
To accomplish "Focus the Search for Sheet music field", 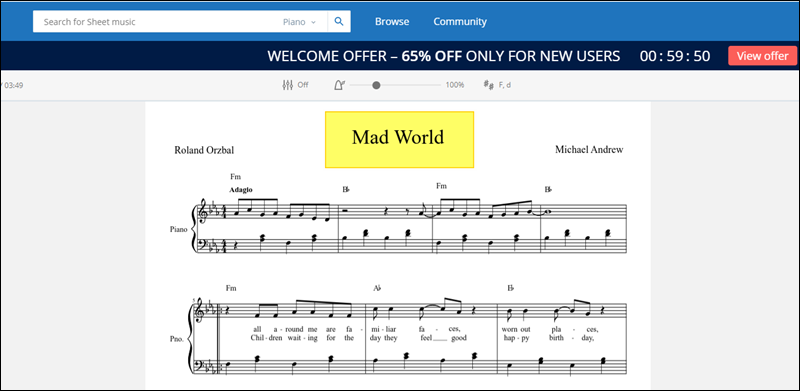I will (x=158, y=22).
